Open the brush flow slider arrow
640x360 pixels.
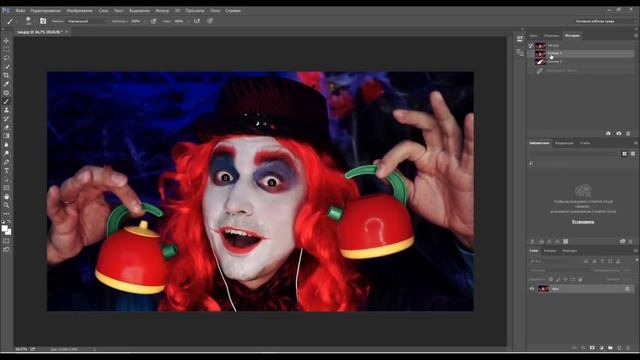[188, 21]
